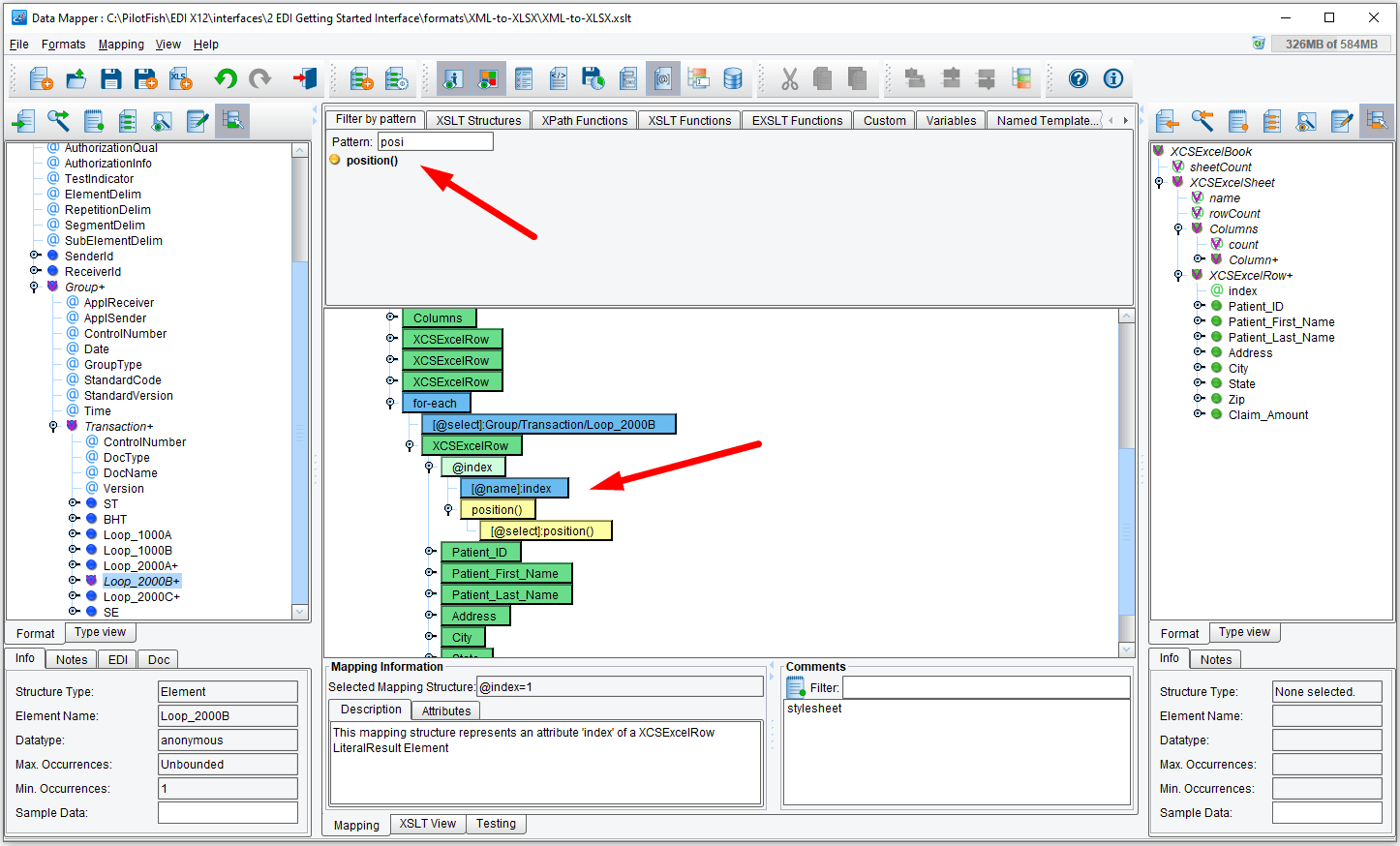Screen dimensions: 1400x846
Task: Click the source tree vertical scrollbar
Action: click(x=300, y=381)
